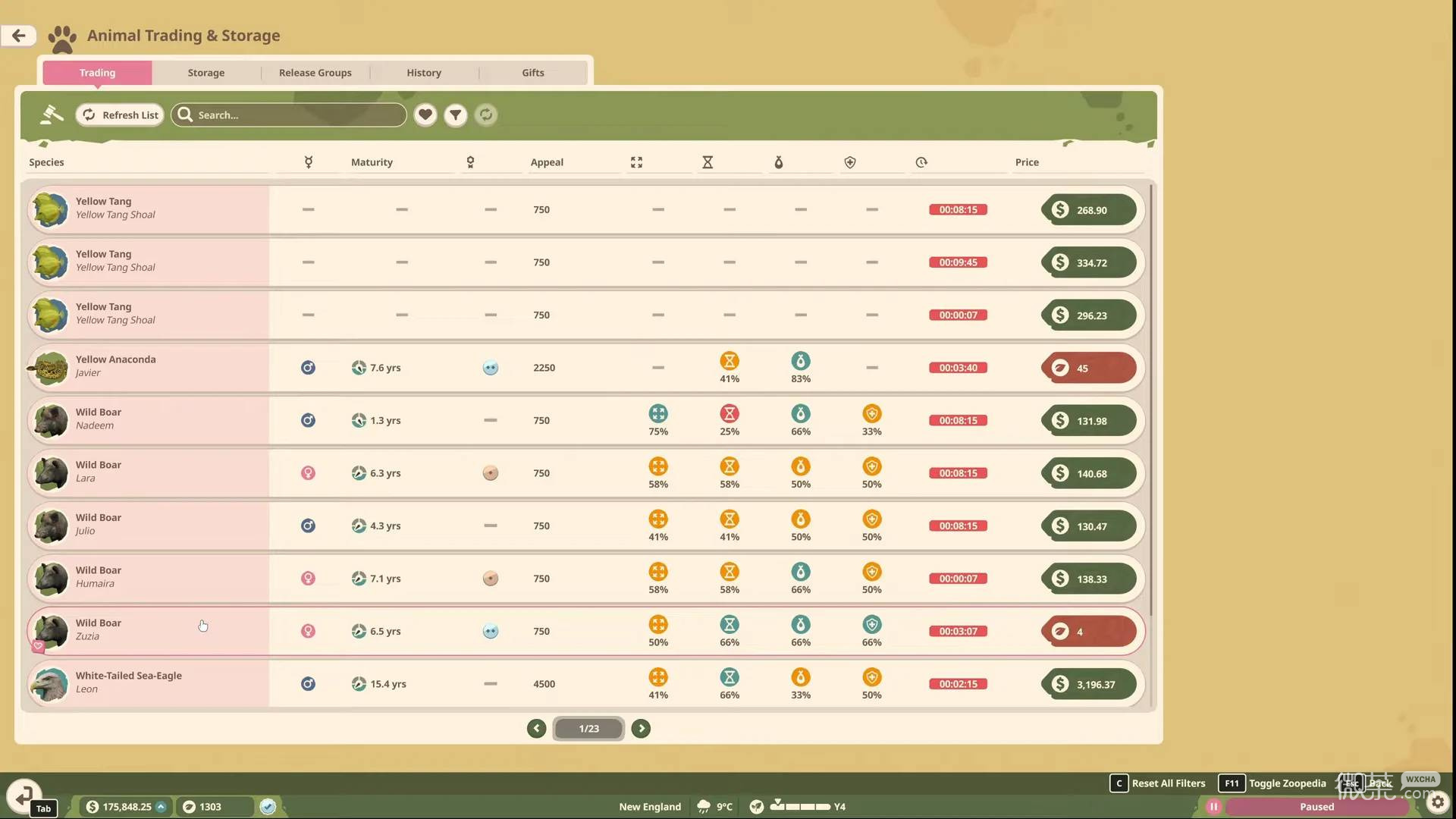1456x819 pixels.
Task: Click Nadeem's red longevity gene icon
Action: point(730,413)
